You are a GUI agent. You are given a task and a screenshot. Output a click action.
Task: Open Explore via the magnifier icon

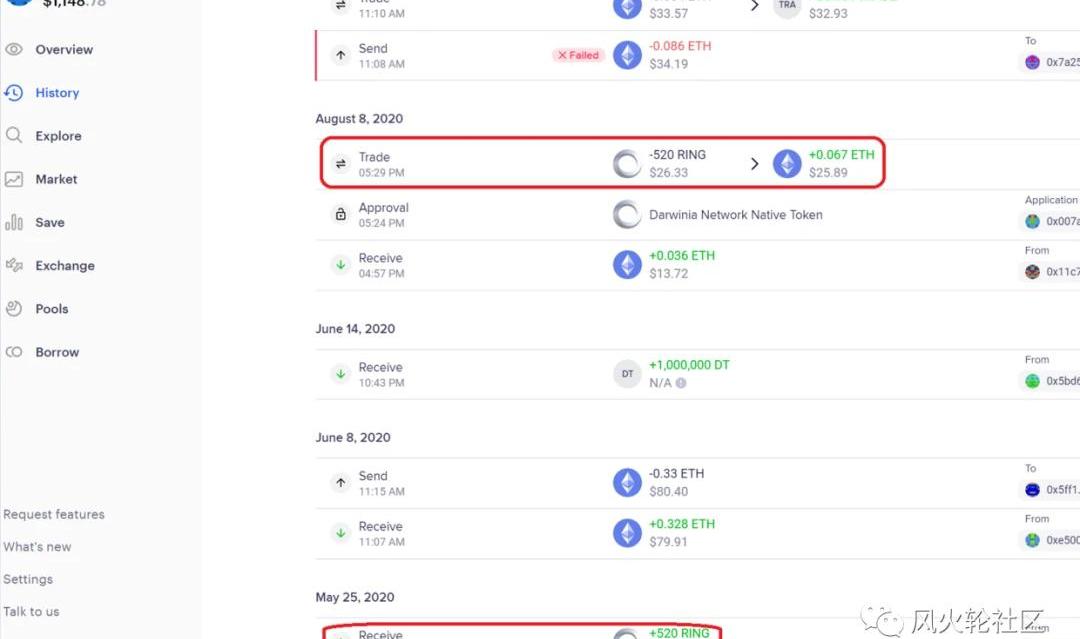14,135
